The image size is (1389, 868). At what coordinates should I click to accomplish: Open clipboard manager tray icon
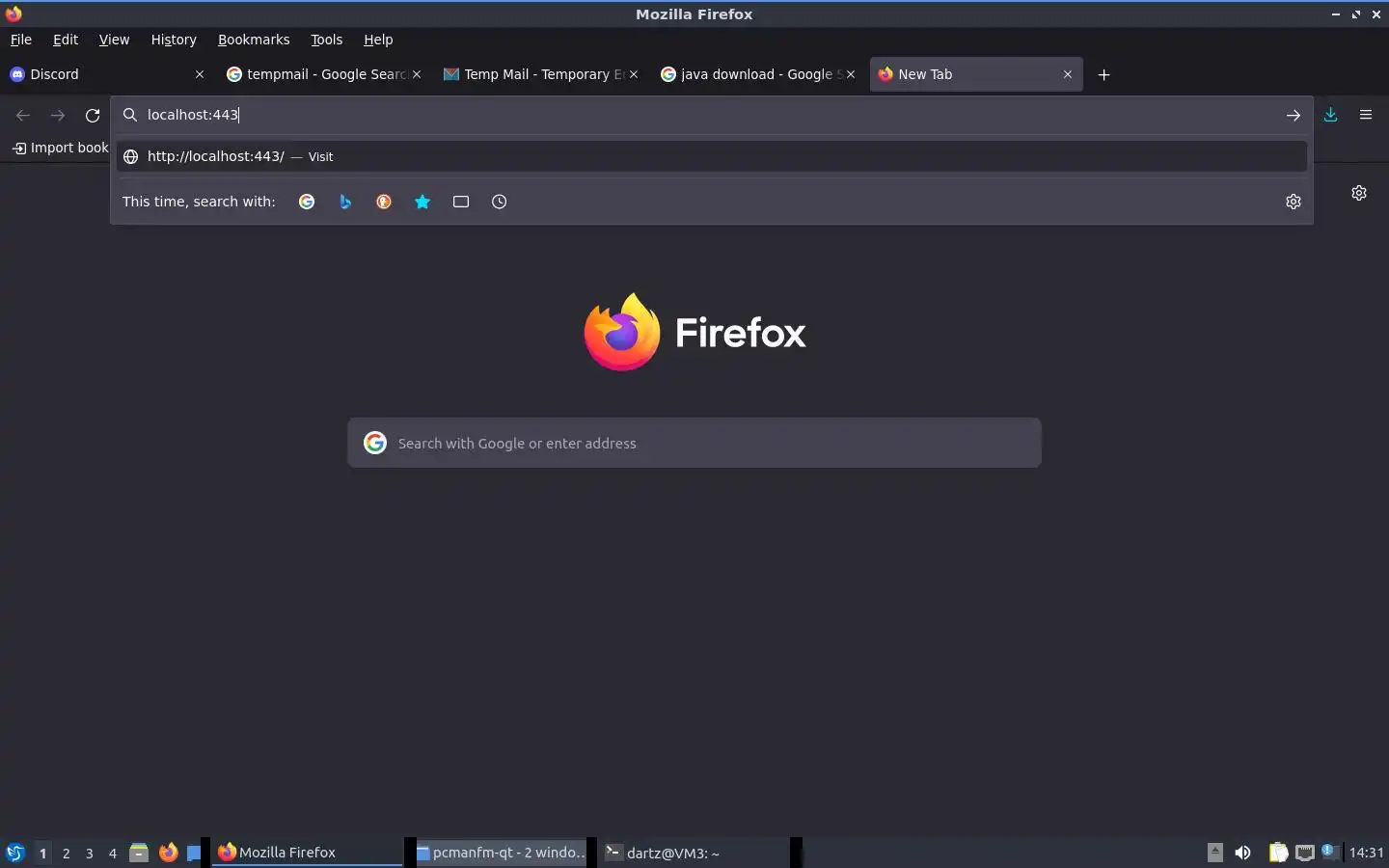click(1278, 853)
